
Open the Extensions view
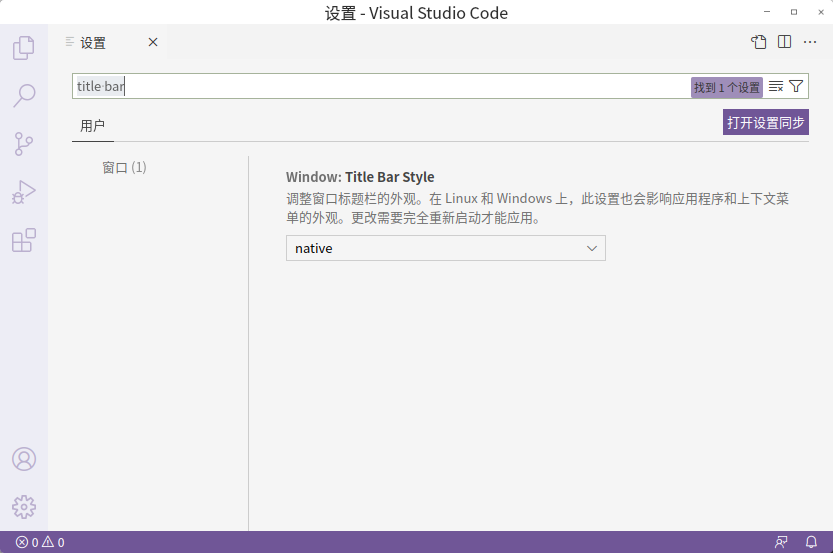coord(24,240)
